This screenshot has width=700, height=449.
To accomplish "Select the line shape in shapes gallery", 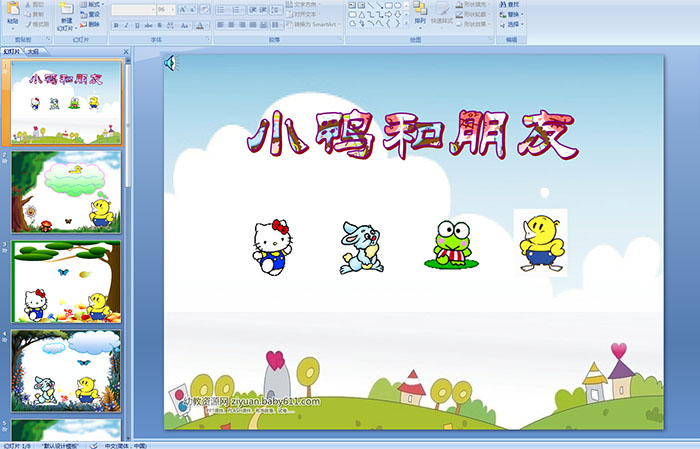I will click(x=370, y=5).
